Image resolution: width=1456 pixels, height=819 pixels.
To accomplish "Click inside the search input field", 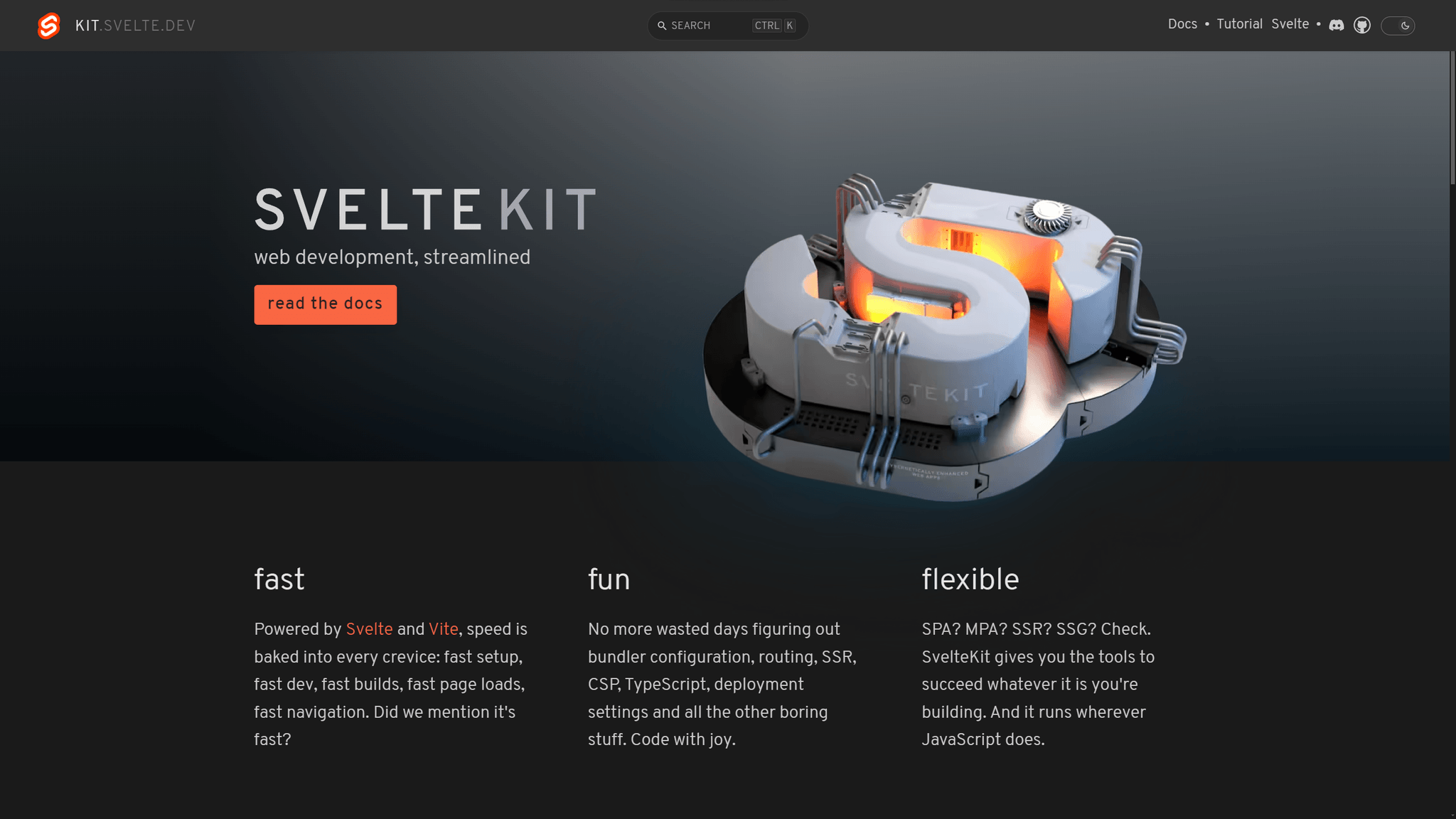I will coord(728,25).
